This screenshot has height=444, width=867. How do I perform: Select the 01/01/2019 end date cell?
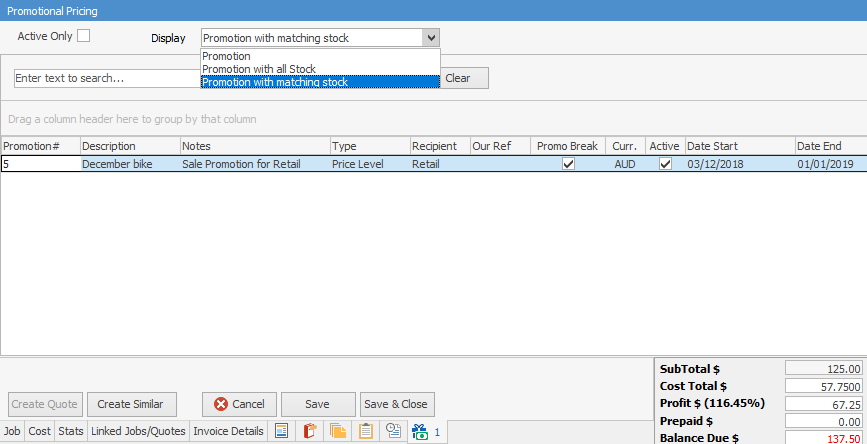click(831, 164)
